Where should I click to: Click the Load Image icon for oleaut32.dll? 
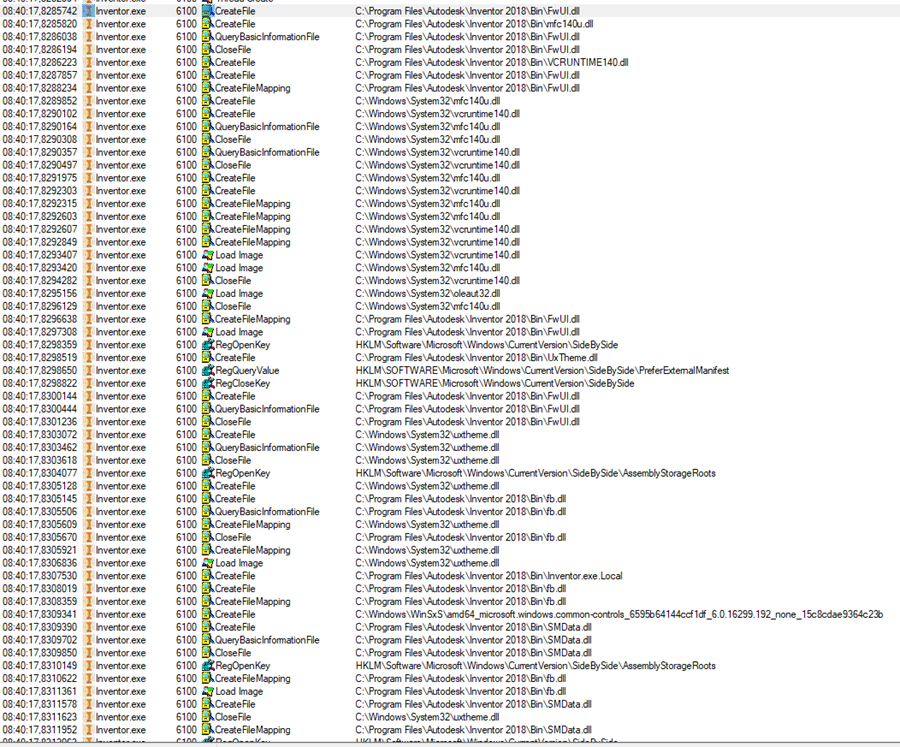pyautogui.click(x=208, y=293)
